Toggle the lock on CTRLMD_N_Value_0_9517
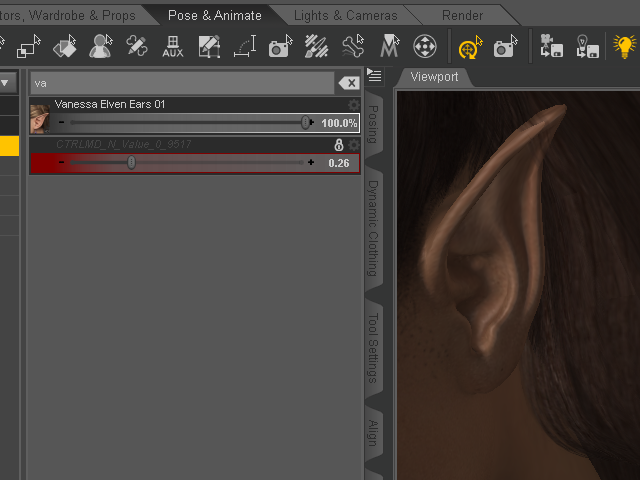 point(339,144)
